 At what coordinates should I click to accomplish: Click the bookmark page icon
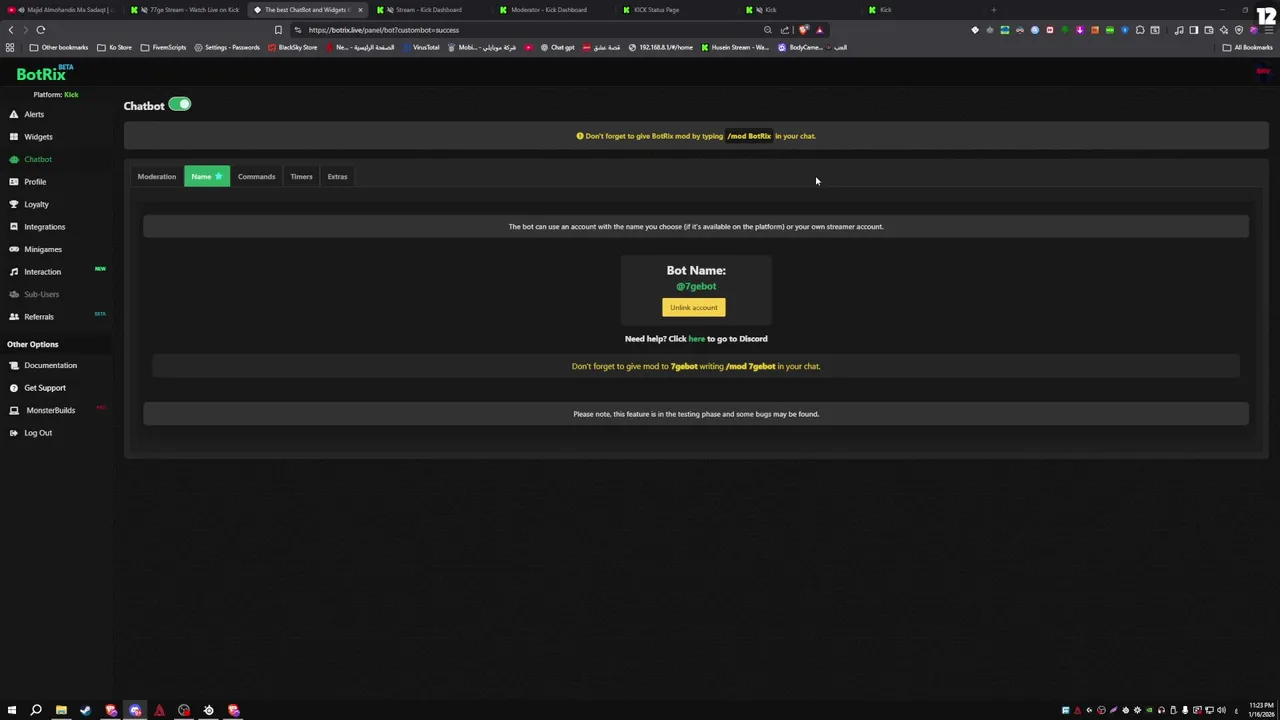coord(278,30)
